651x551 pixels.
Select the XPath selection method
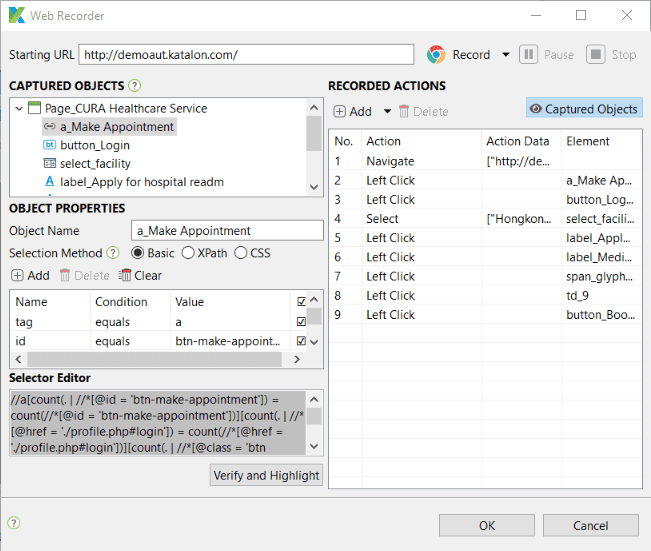[204, 253]
